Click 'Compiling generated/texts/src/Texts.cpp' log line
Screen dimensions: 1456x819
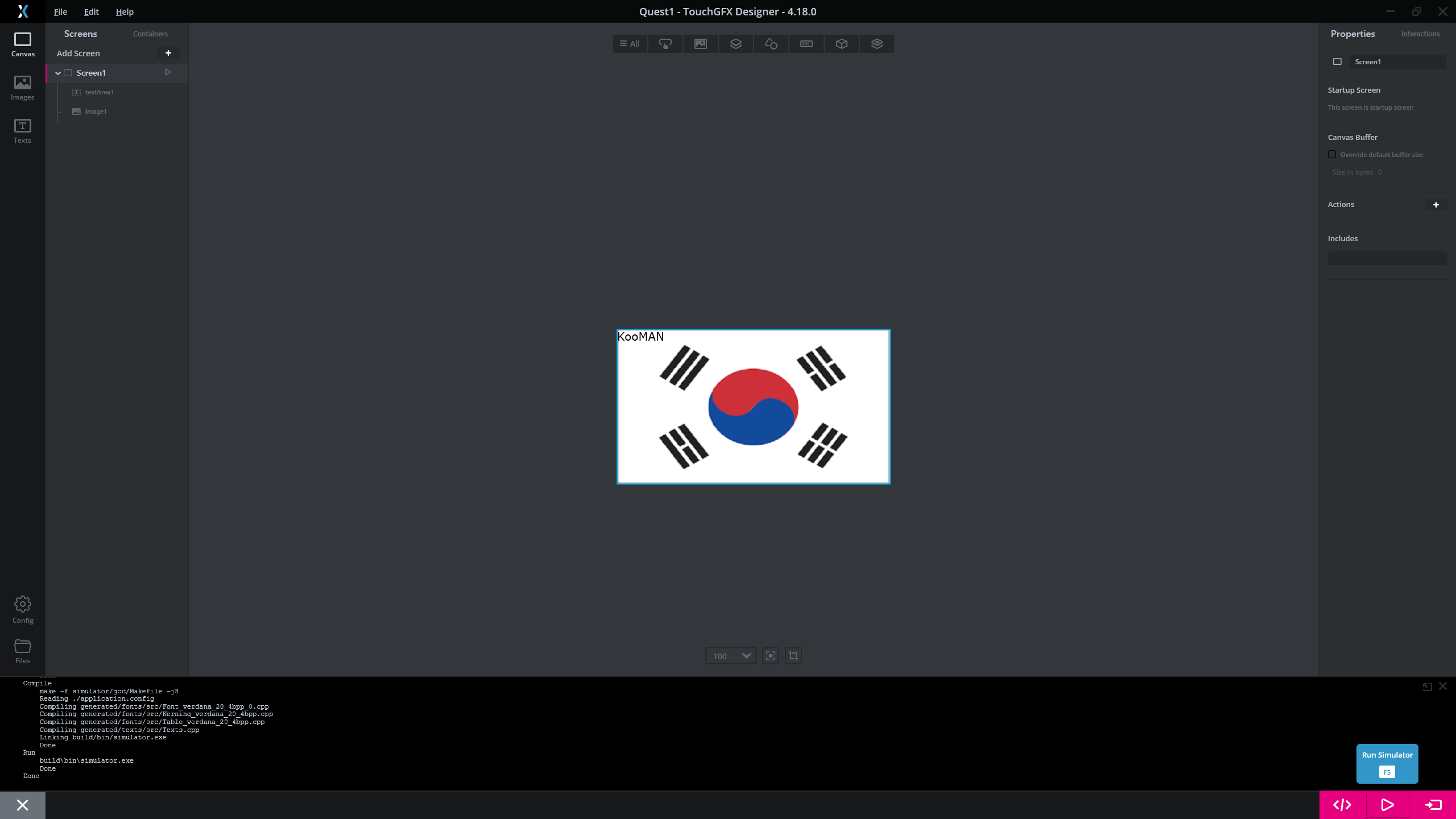(x=119, y=730)
